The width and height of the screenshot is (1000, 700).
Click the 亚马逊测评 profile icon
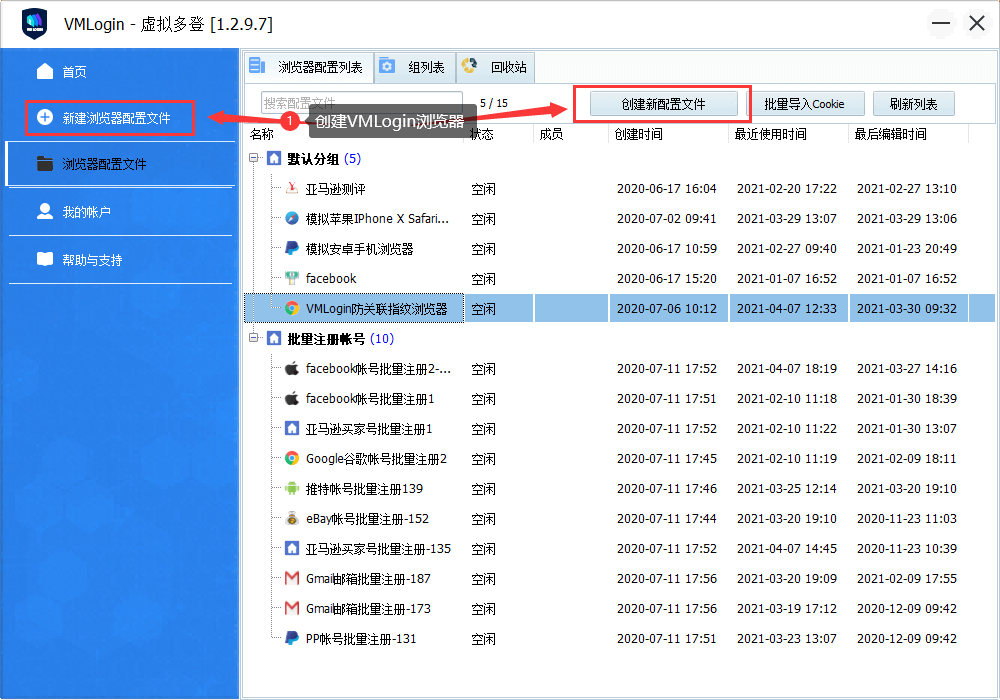coord(291,188)
